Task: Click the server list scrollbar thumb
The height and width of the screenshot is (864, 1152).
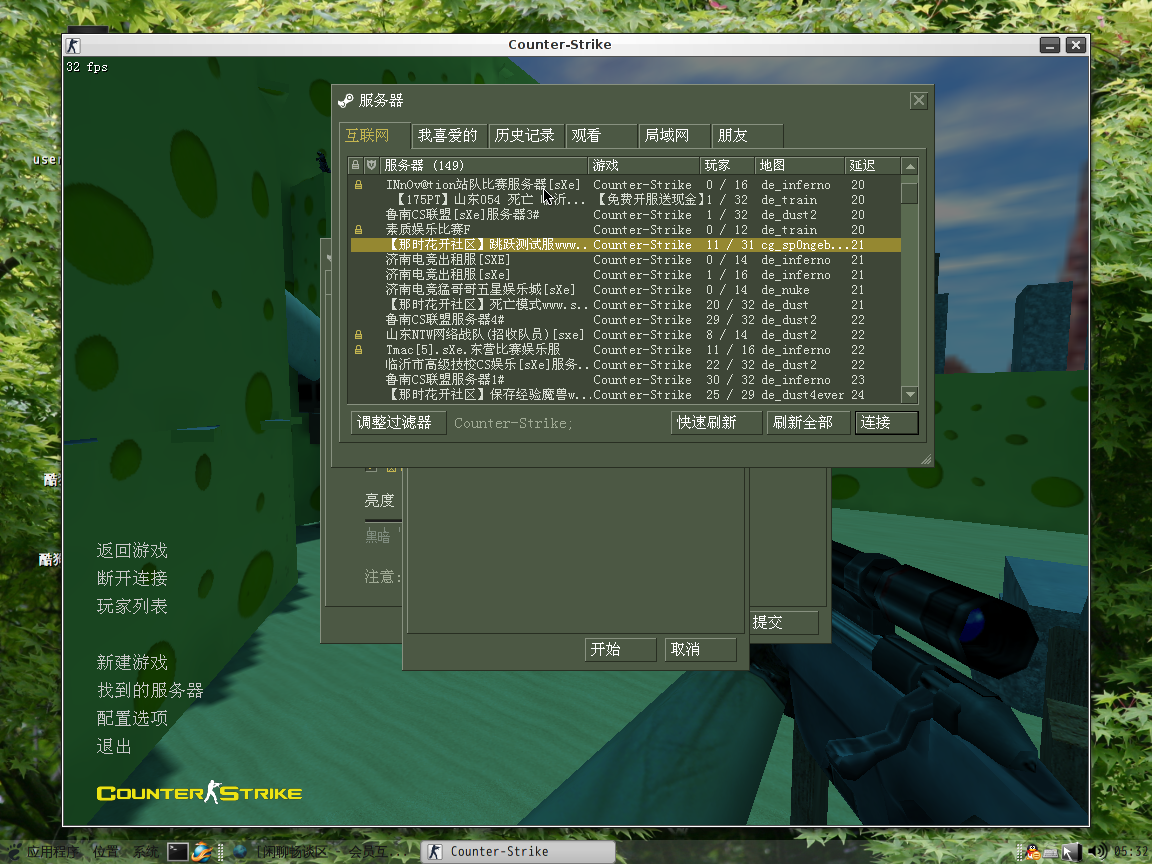Action: point(910,192)
